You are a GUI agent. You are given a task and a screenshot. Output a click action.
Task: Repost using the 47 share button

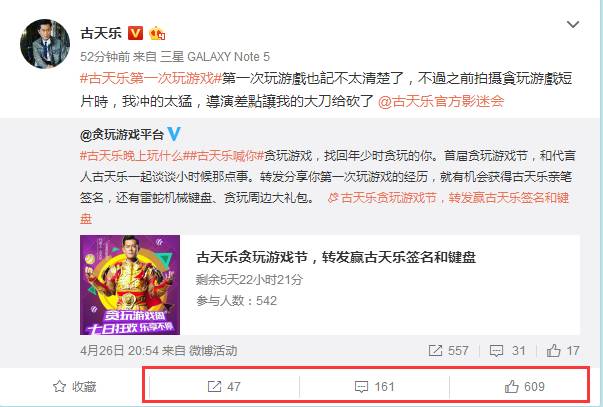(224, 387)
